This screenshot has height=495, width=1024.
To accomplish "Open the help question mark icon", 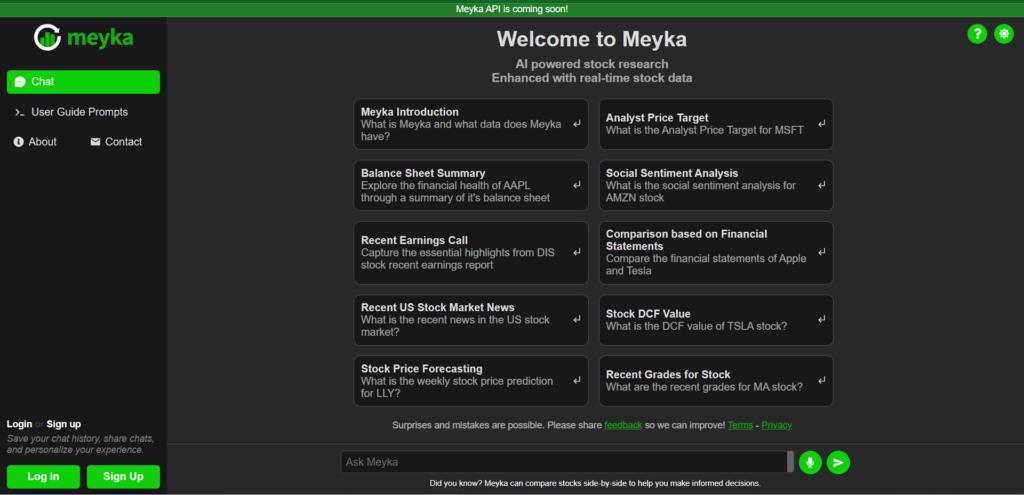I will [976, 34].
